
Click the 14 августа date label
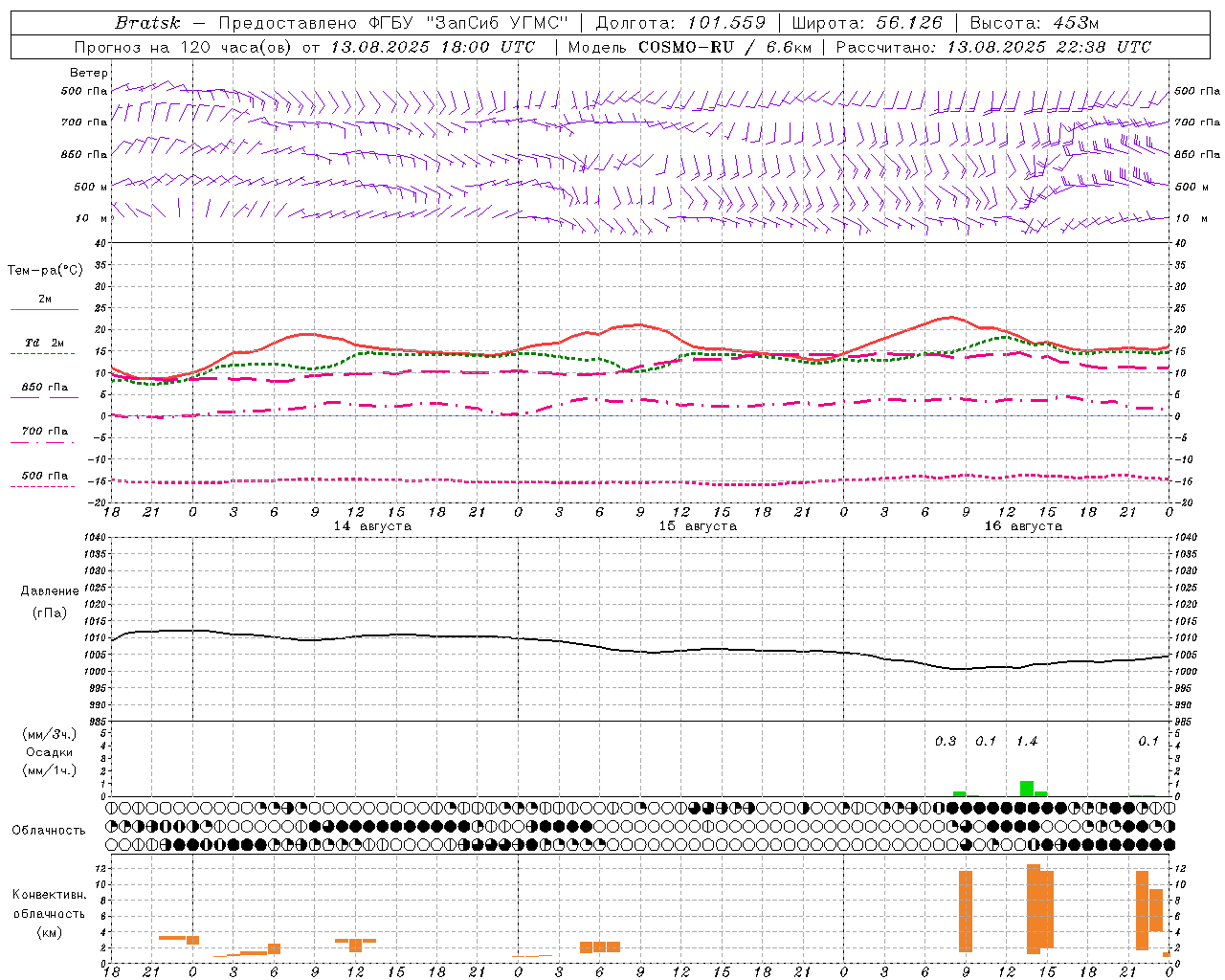(x=372, y=526)
